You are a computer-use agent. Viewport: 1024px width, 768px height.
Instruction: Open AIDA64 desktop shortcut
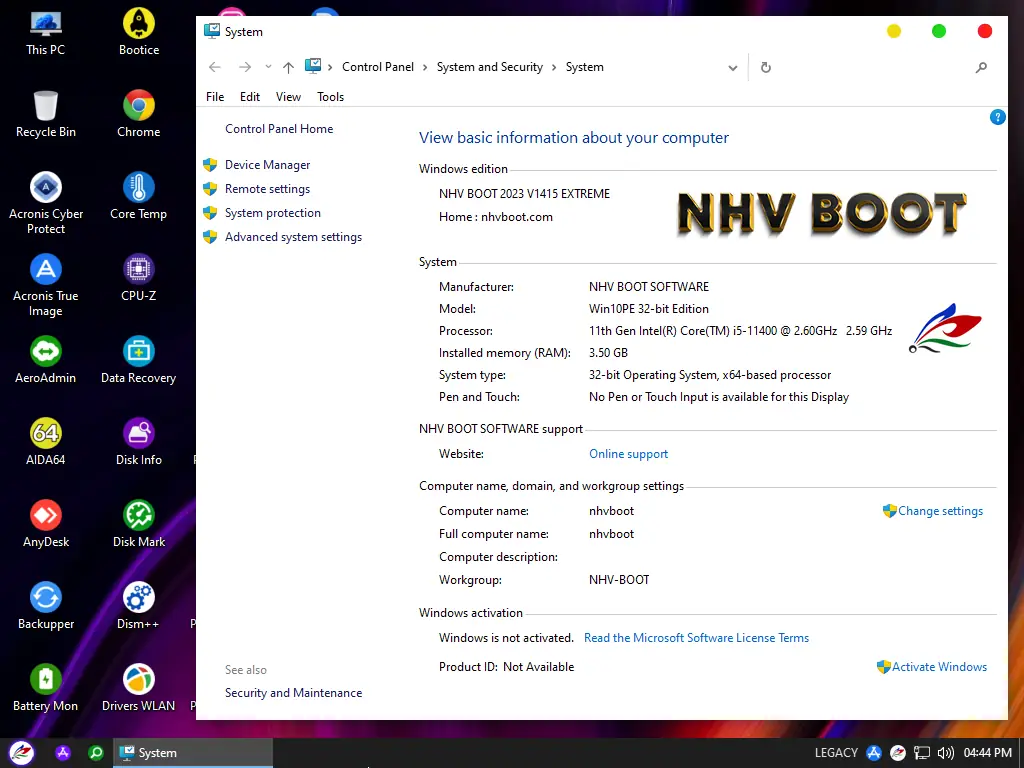coord(46,442)
